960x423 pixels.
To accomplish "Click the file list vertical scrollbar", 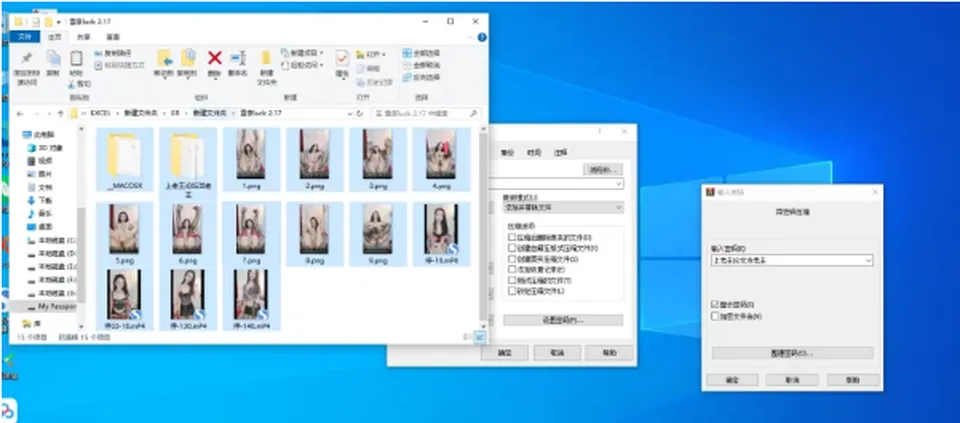I will 483,225.
